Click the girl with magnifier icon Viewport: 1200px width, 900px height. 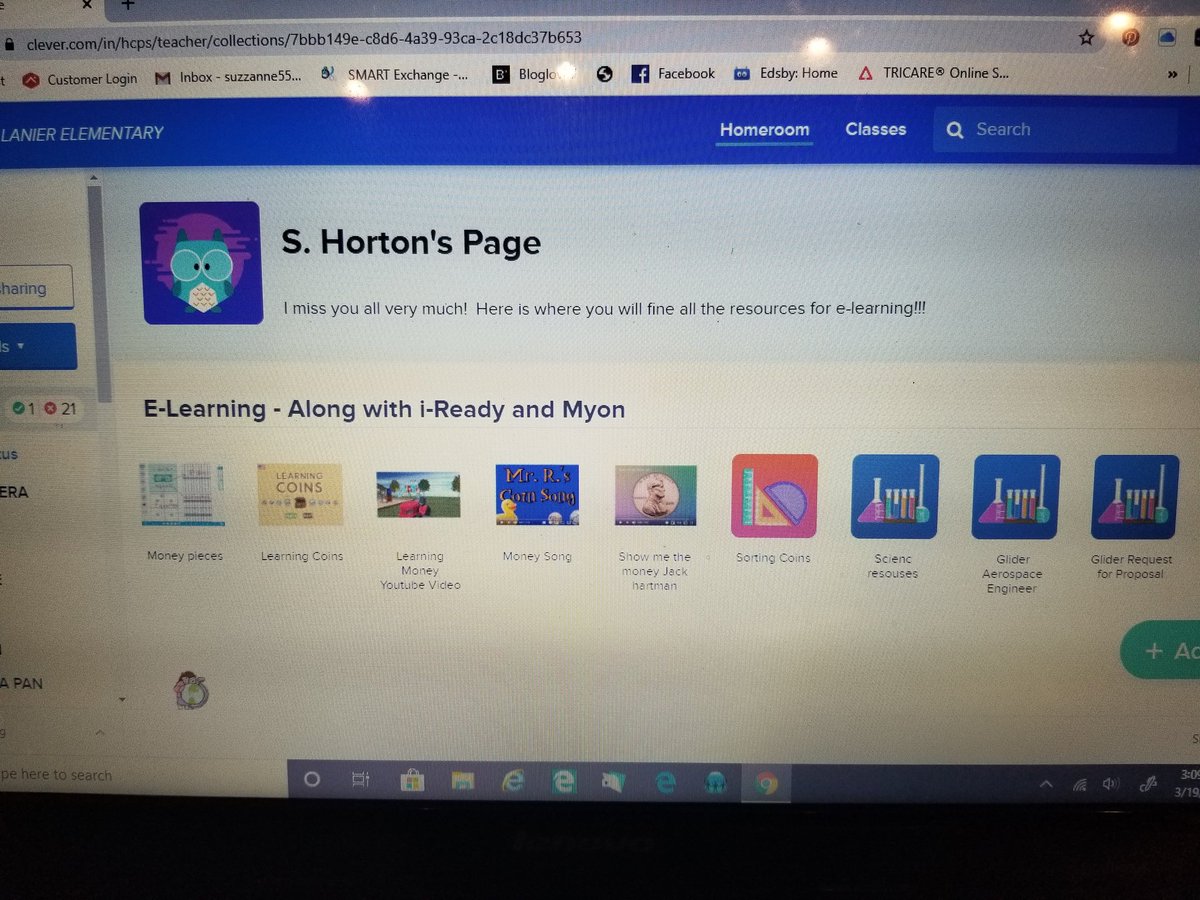tap(191, 690)
